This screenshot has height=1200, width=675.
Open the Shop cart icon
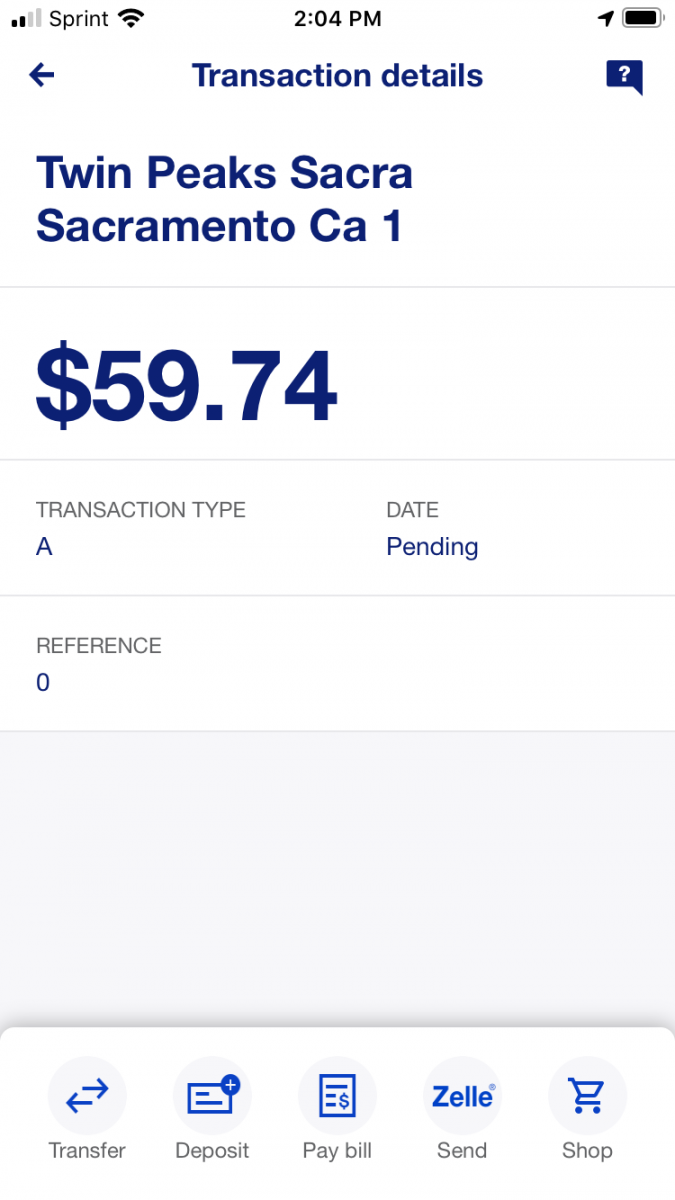[587, 1097]
